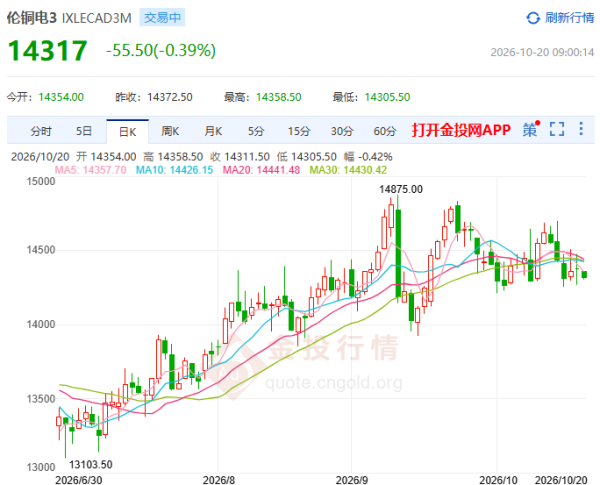Viewport: 600px width, 485px height.
Task: Click the 最高 value 14358.50
Action: pyautogui.click(x=279, y=97)
